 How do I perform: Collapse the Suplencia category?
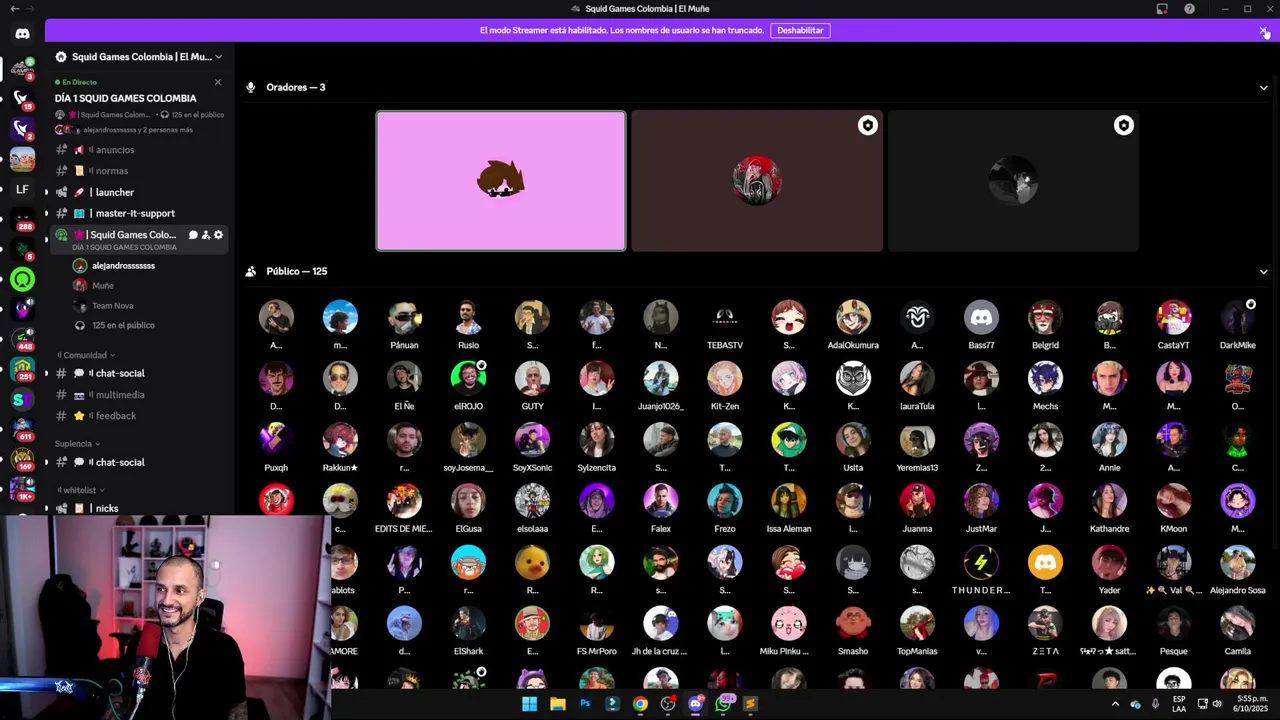click(78, 444)
